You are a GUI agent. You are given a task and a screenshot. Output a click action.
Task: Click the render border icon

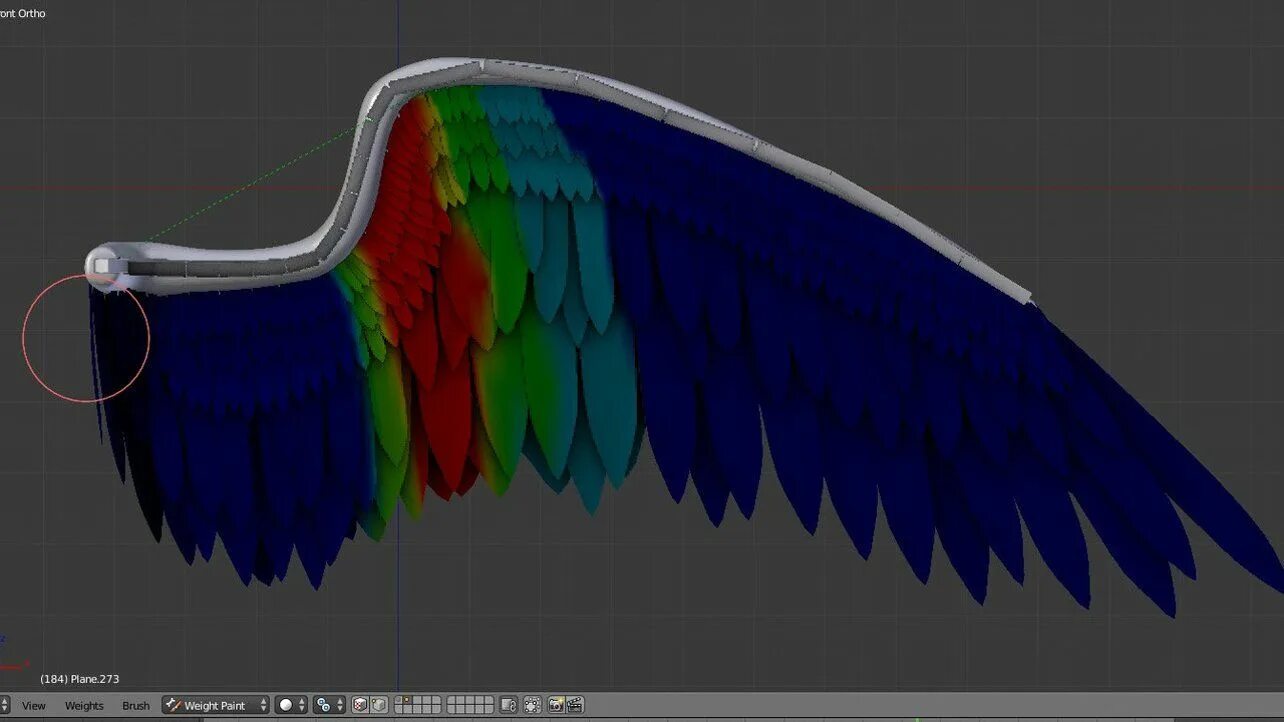[x=532, y=705]
